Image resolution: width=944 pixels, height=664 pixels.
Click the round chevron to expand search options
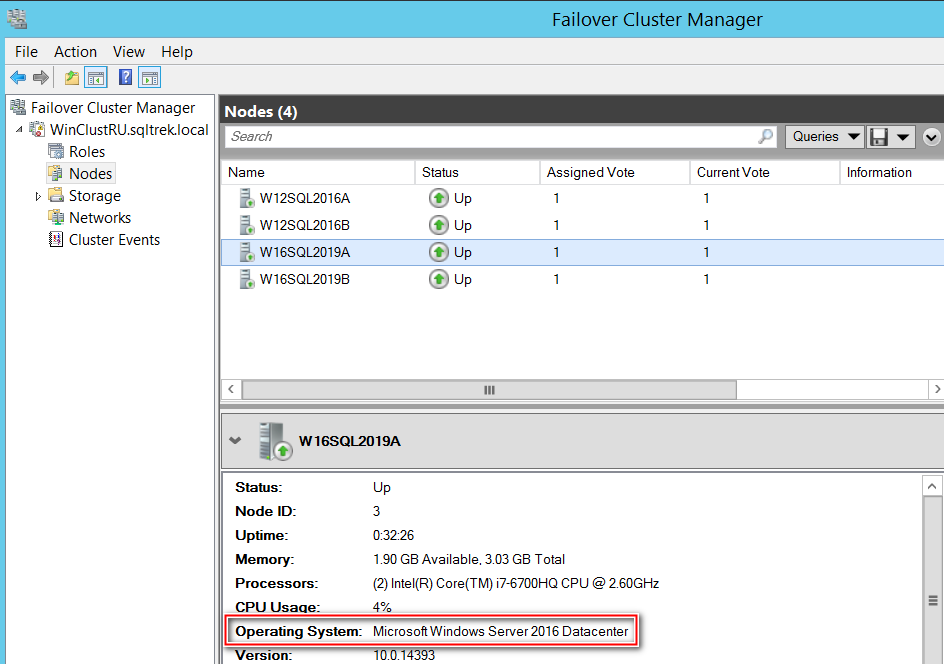tap(932, 138)
